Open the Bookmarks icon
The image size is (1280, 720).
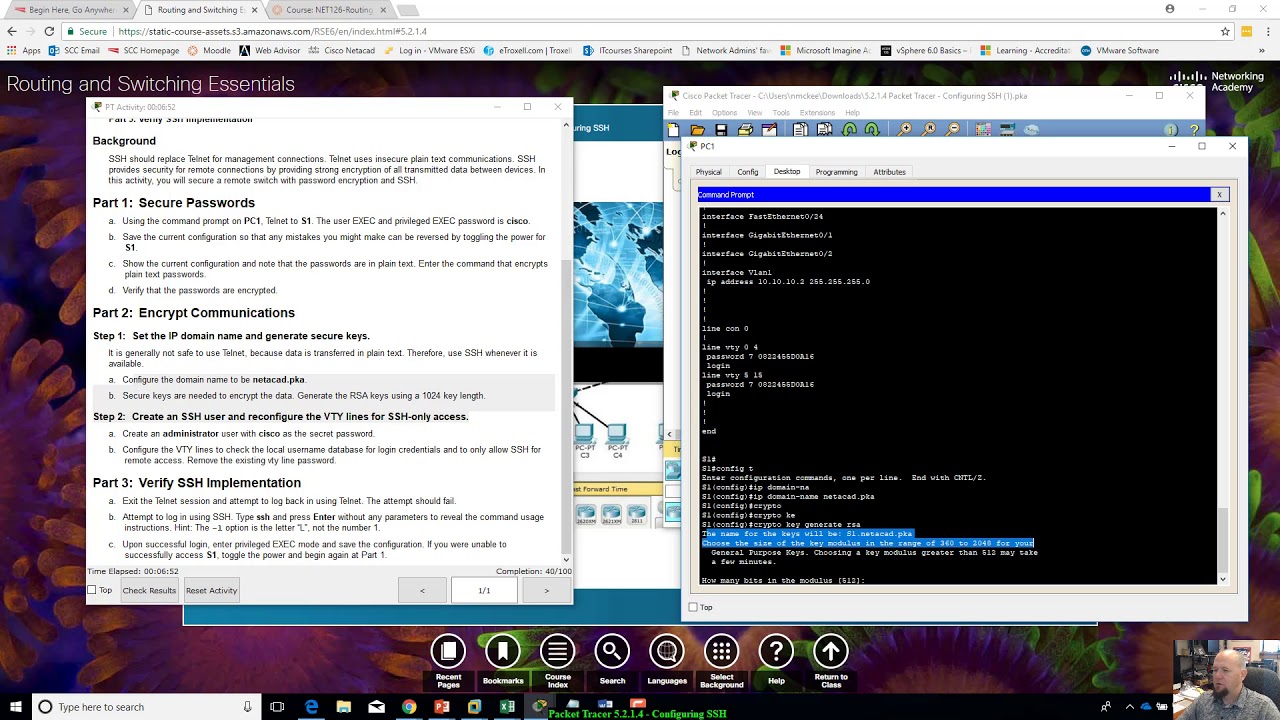(503, 652)
